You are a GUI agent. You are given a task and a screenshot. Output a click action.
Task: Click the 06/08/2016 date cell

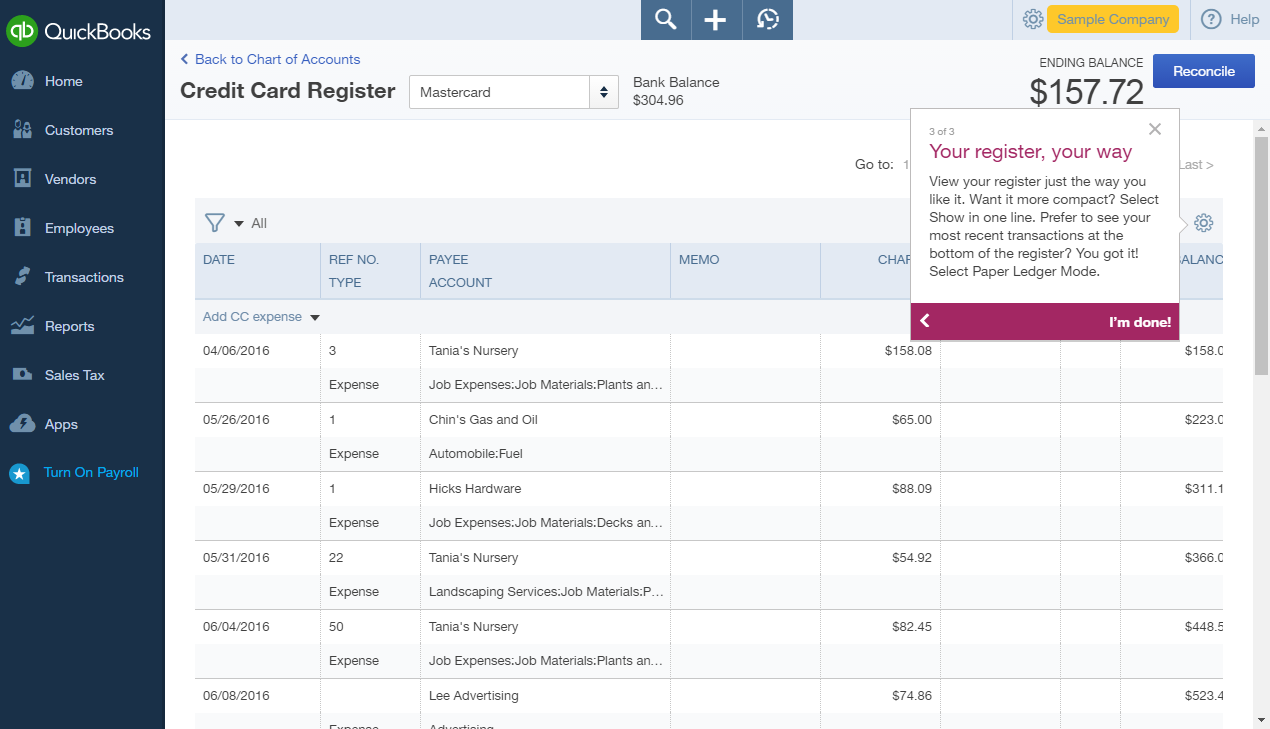258,696
